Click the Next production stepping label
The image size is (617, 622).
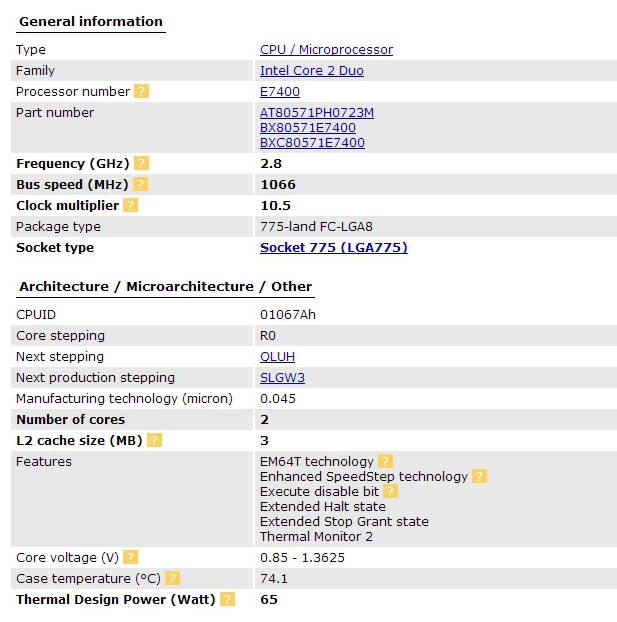(x=95, y=378)
